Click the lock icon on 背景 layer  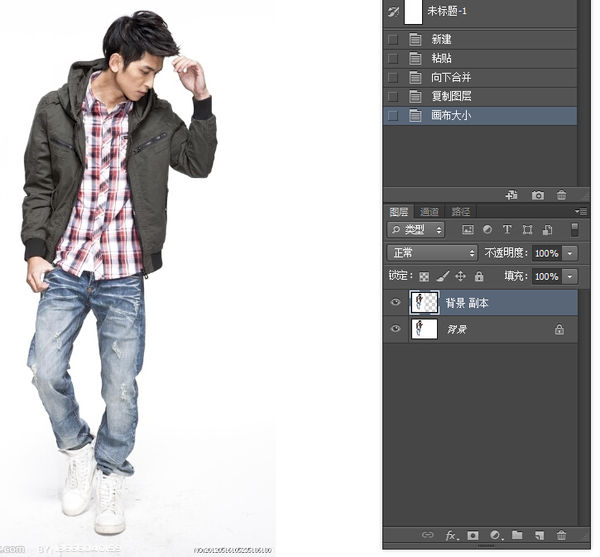[559, 329]
